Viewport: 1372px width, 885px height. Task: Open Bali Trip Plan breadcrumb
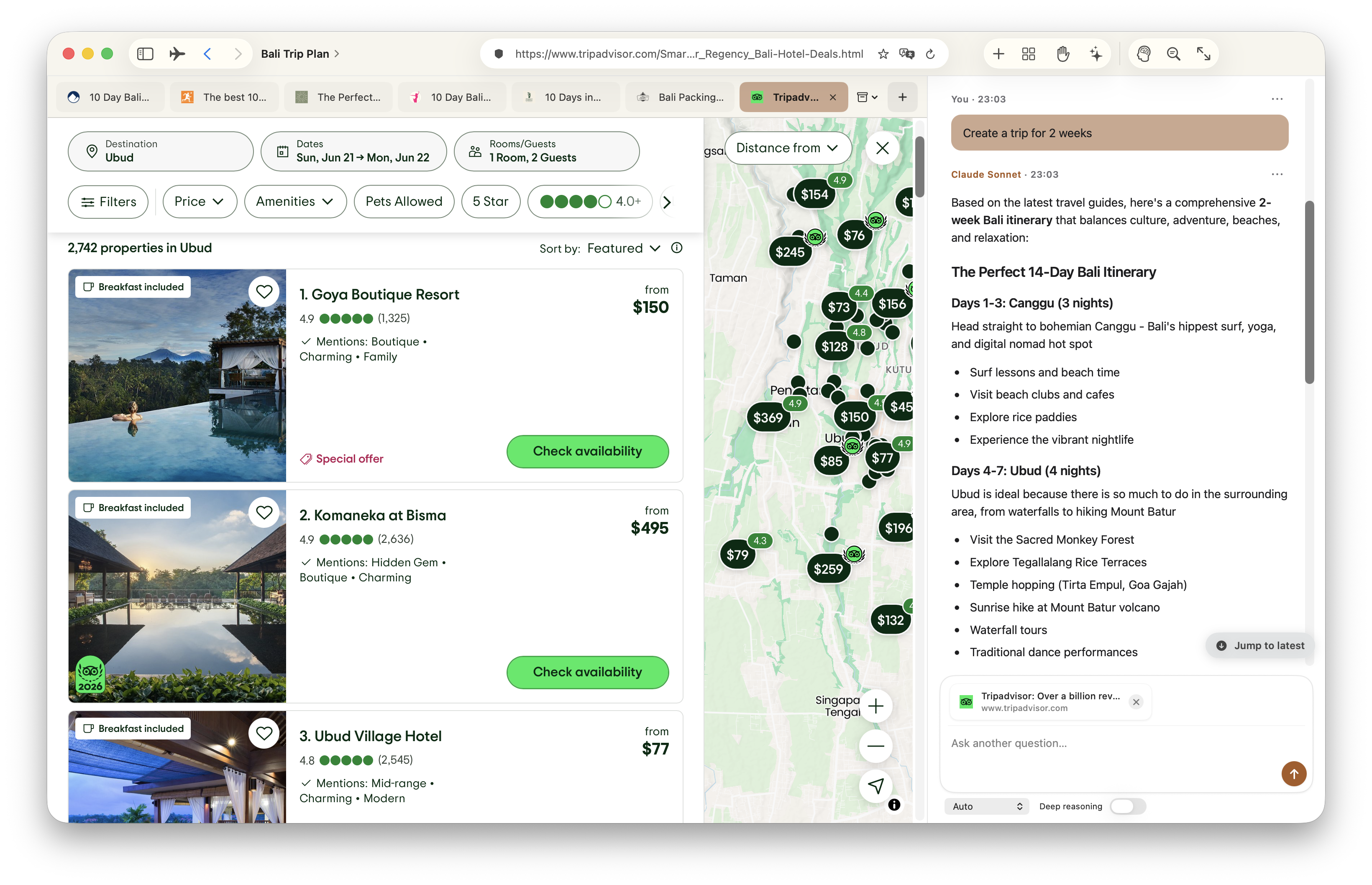point(300,54)
